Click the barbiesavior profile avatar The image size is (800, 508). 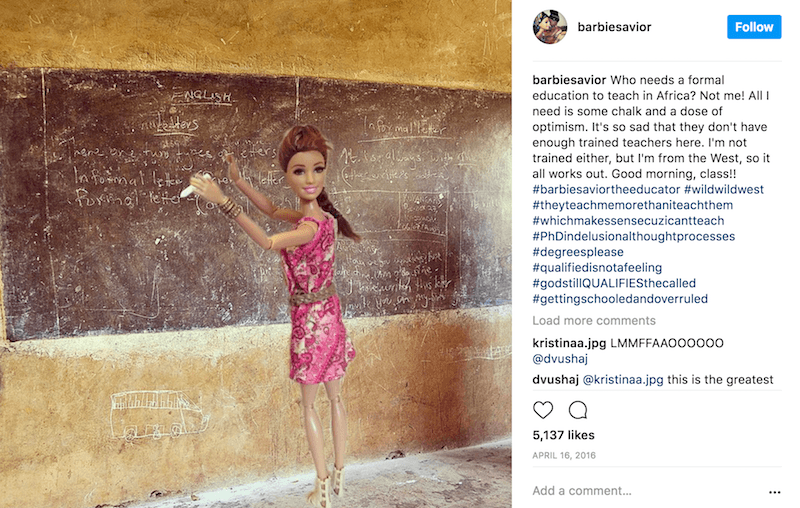pos(550,27)
